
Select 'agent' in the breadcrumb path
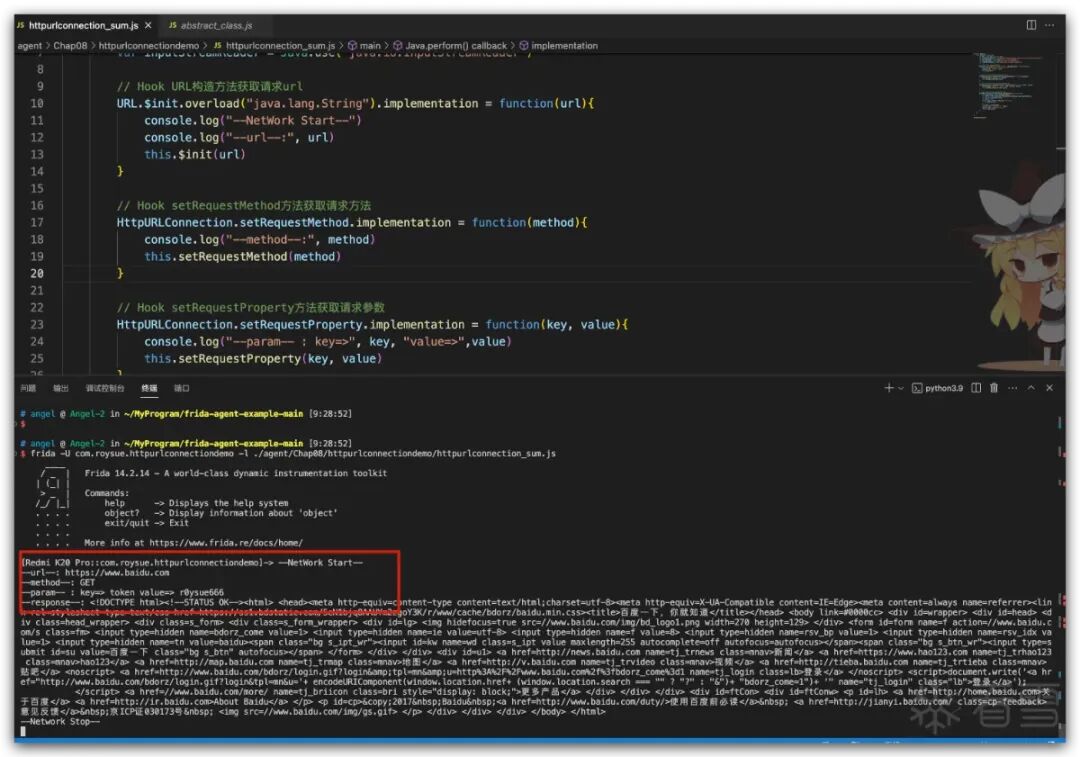pos(30,45)
